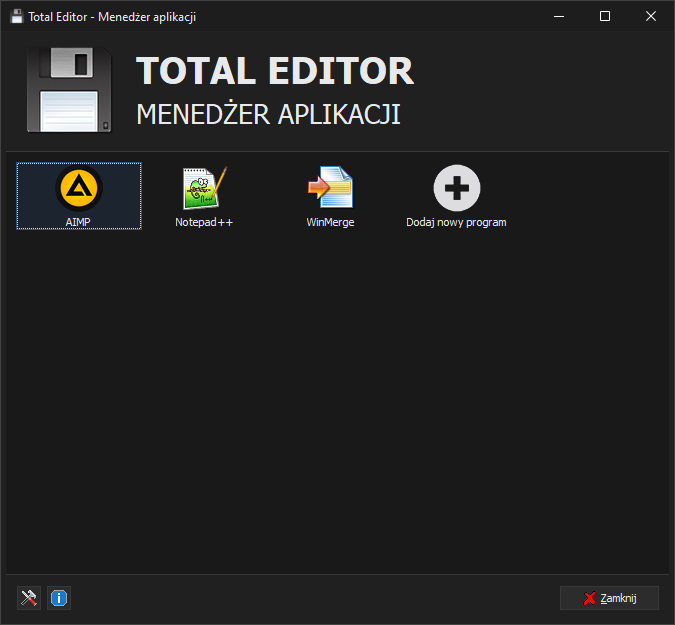Add a new program with plus icon
This screenshot has height=625, width=675.
tap(456, 196)
